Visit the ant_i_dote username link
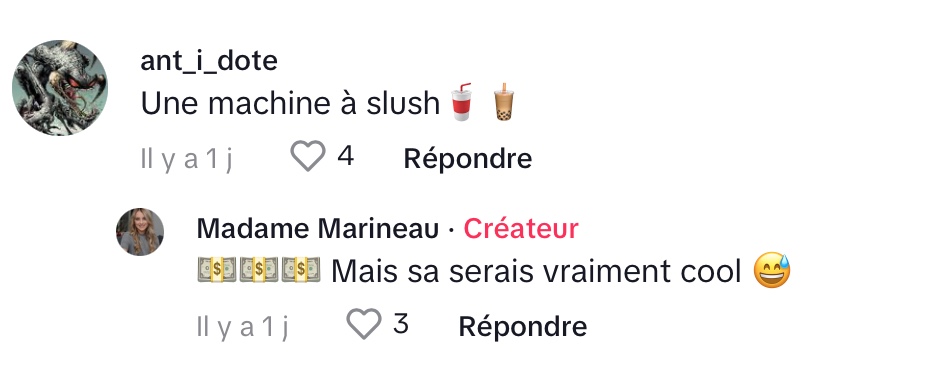Screen dimensions: 932x370 [209, 61]
